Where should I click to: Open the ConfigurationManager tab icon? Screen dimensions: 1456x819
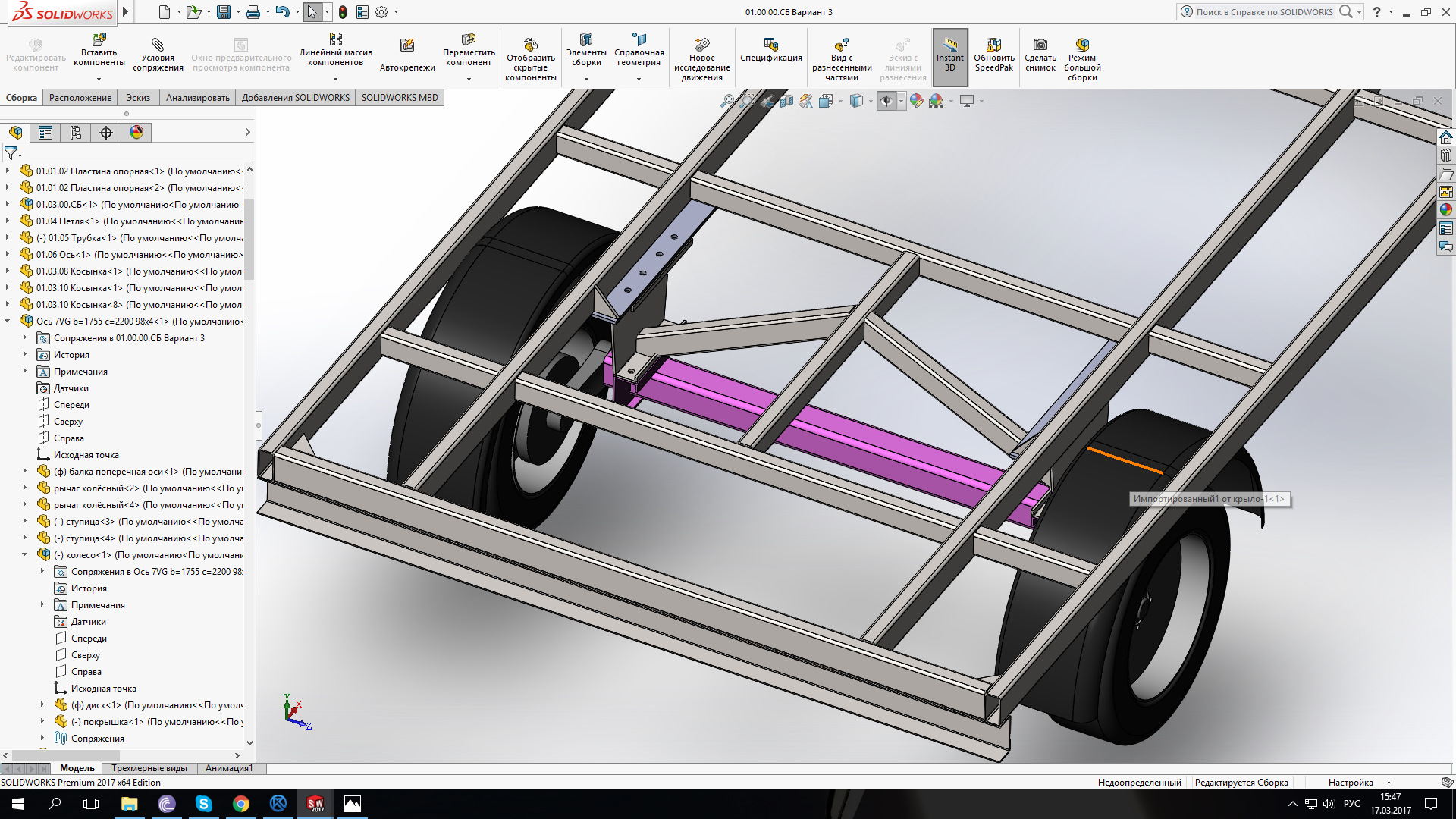click(76, 133)
